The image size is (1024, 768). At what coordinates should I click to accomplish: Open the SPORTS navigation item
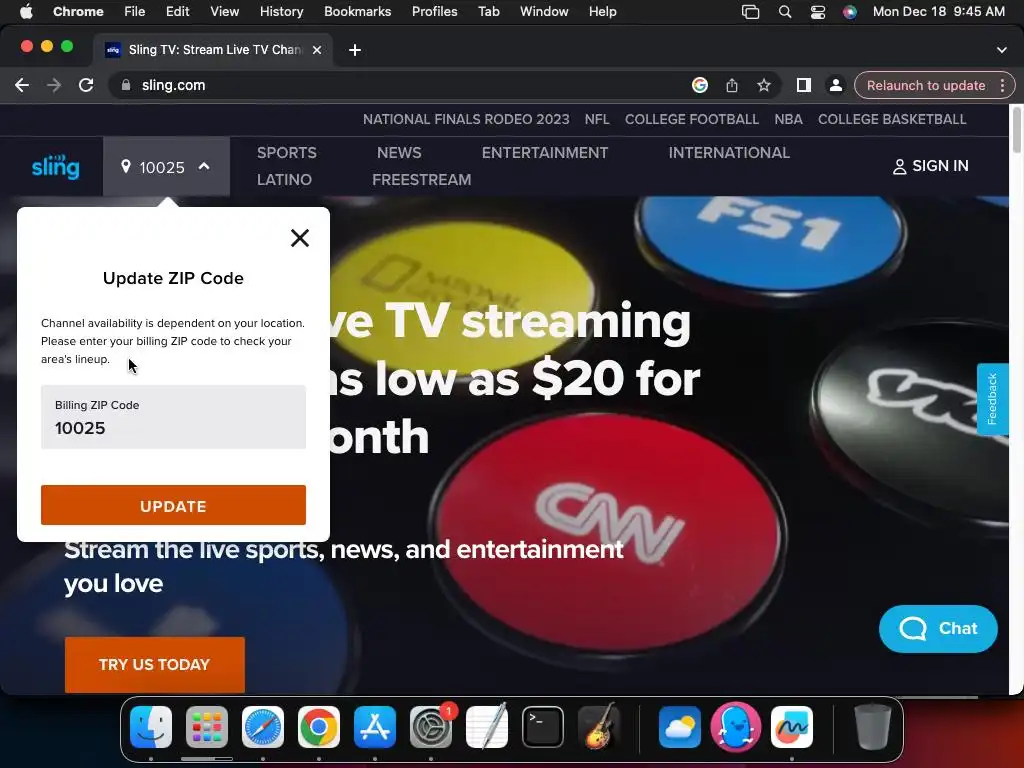coord(287,153)
